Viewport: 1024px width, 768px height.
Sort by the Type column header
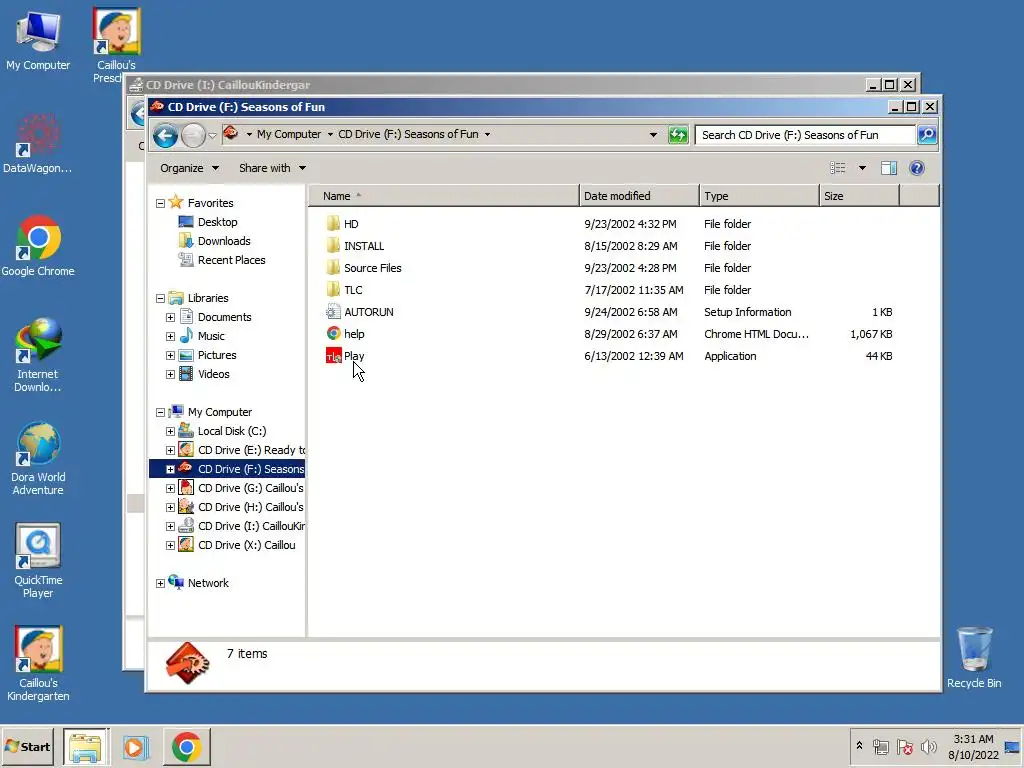(x=759, y=196)
